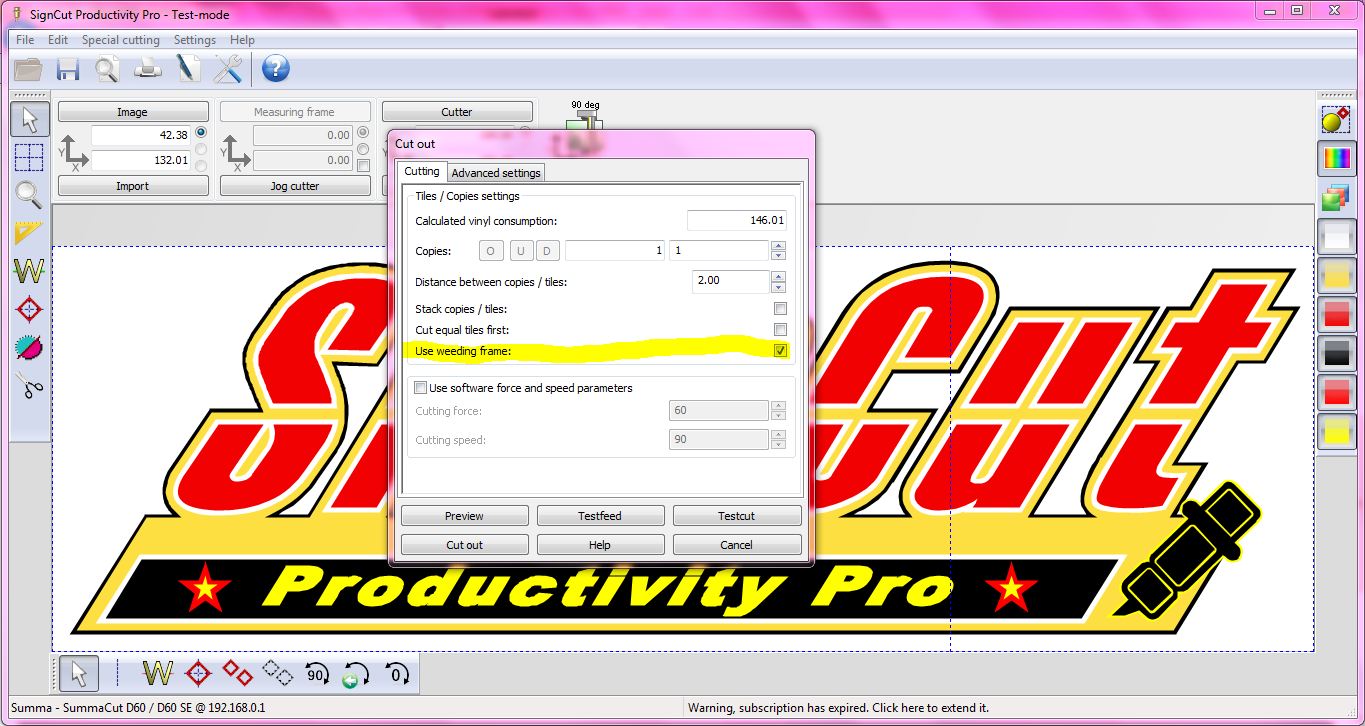This screenshot has height=726, width=1365.
Task: Toggle Cut equal tiles first checkbox
Action: point(780,330)
